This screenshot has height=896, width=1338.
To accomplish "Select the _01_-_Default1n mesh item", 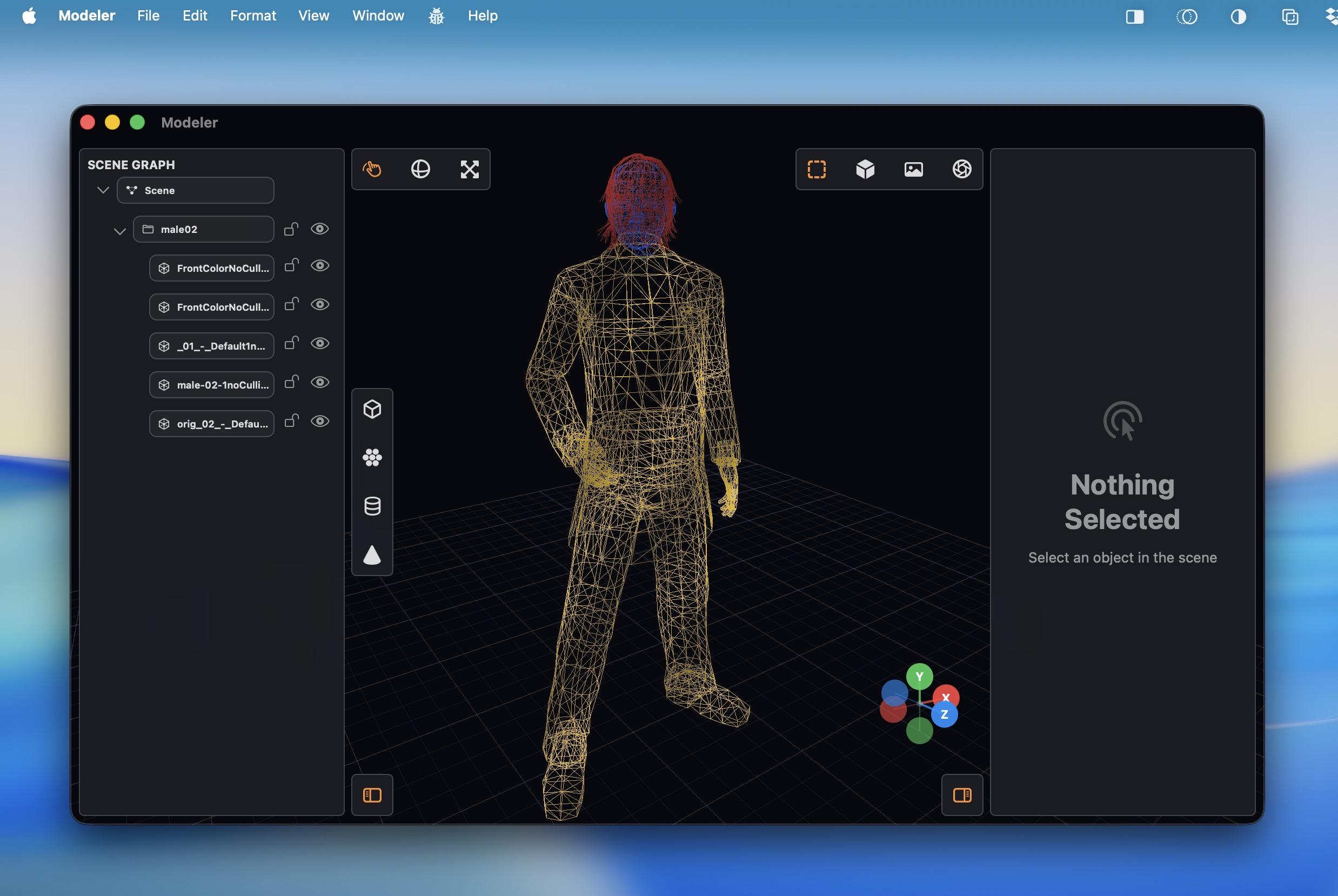I will tap(212, 346).
